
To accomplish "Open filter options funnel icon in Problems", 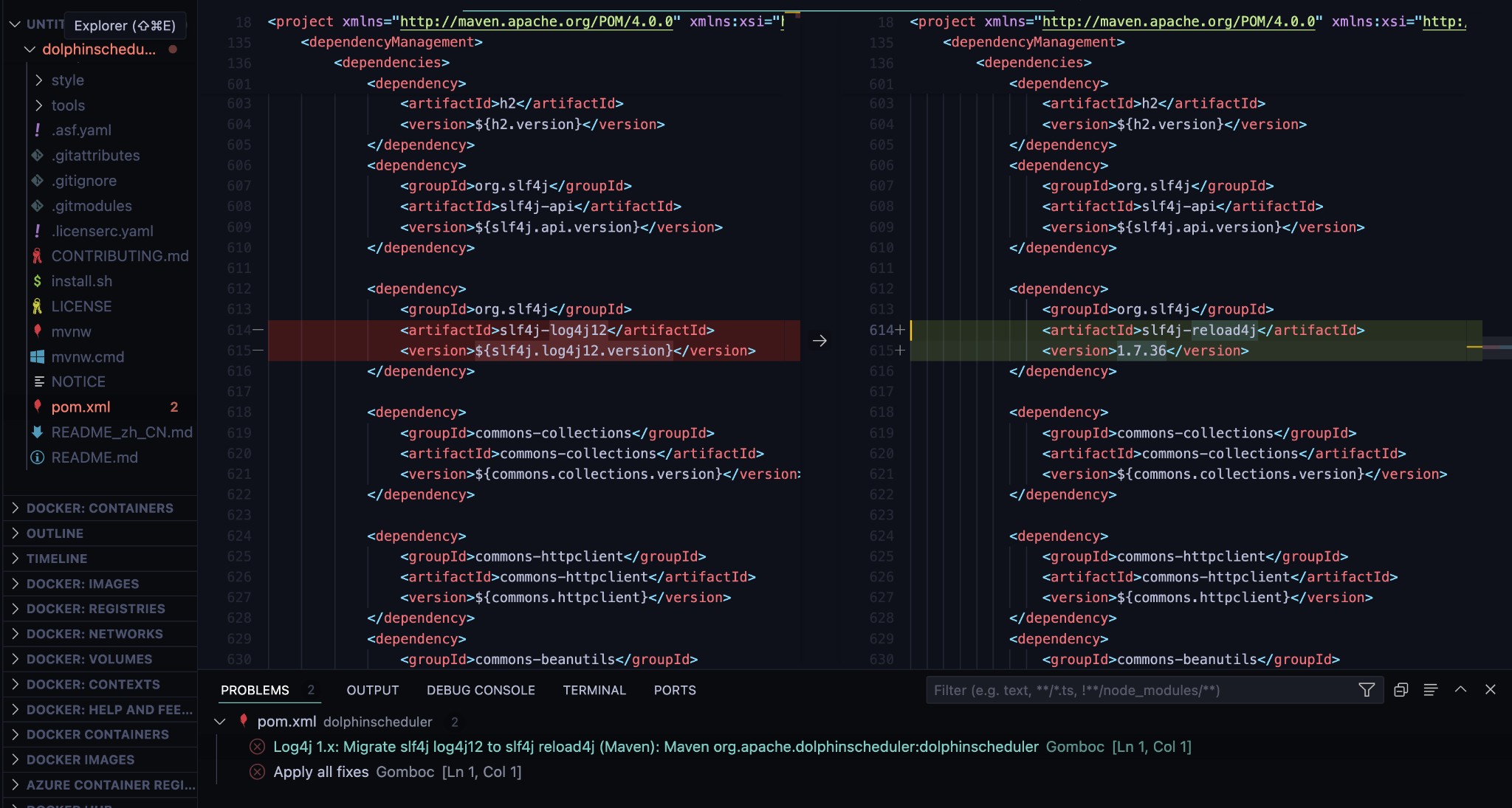I will point(1367,690).
